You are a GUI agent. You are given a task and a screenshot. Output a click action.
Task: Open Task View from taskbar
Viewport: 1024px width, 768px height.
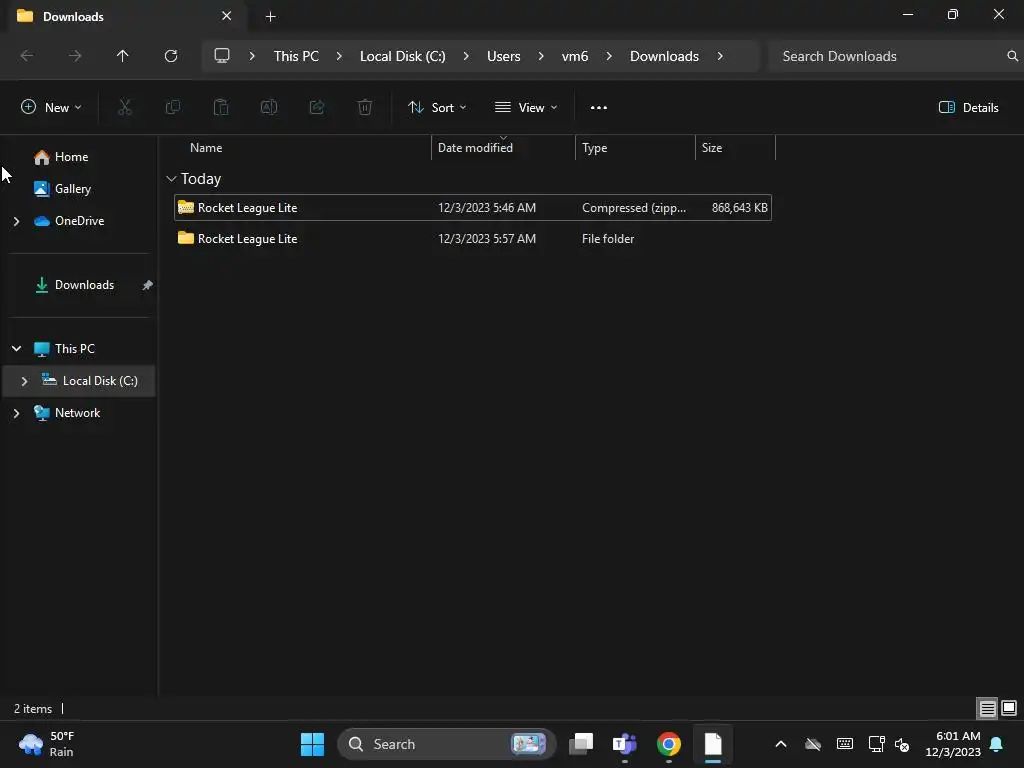581,744
